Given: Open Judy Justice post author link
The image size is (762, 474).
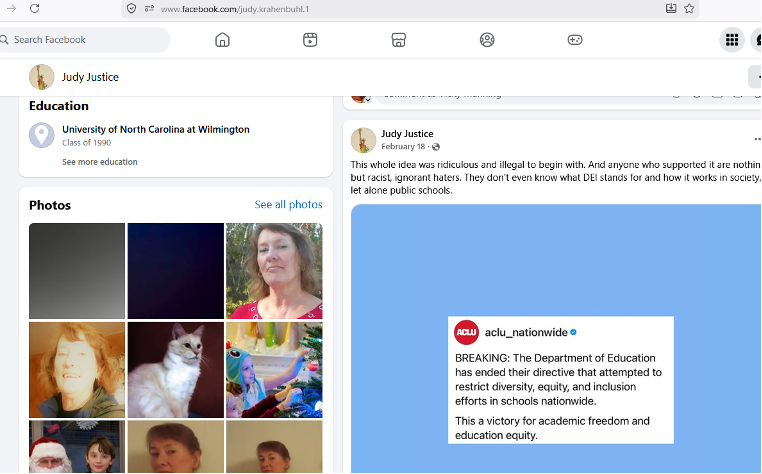Looking at the screenshot, I should (407, 134).
